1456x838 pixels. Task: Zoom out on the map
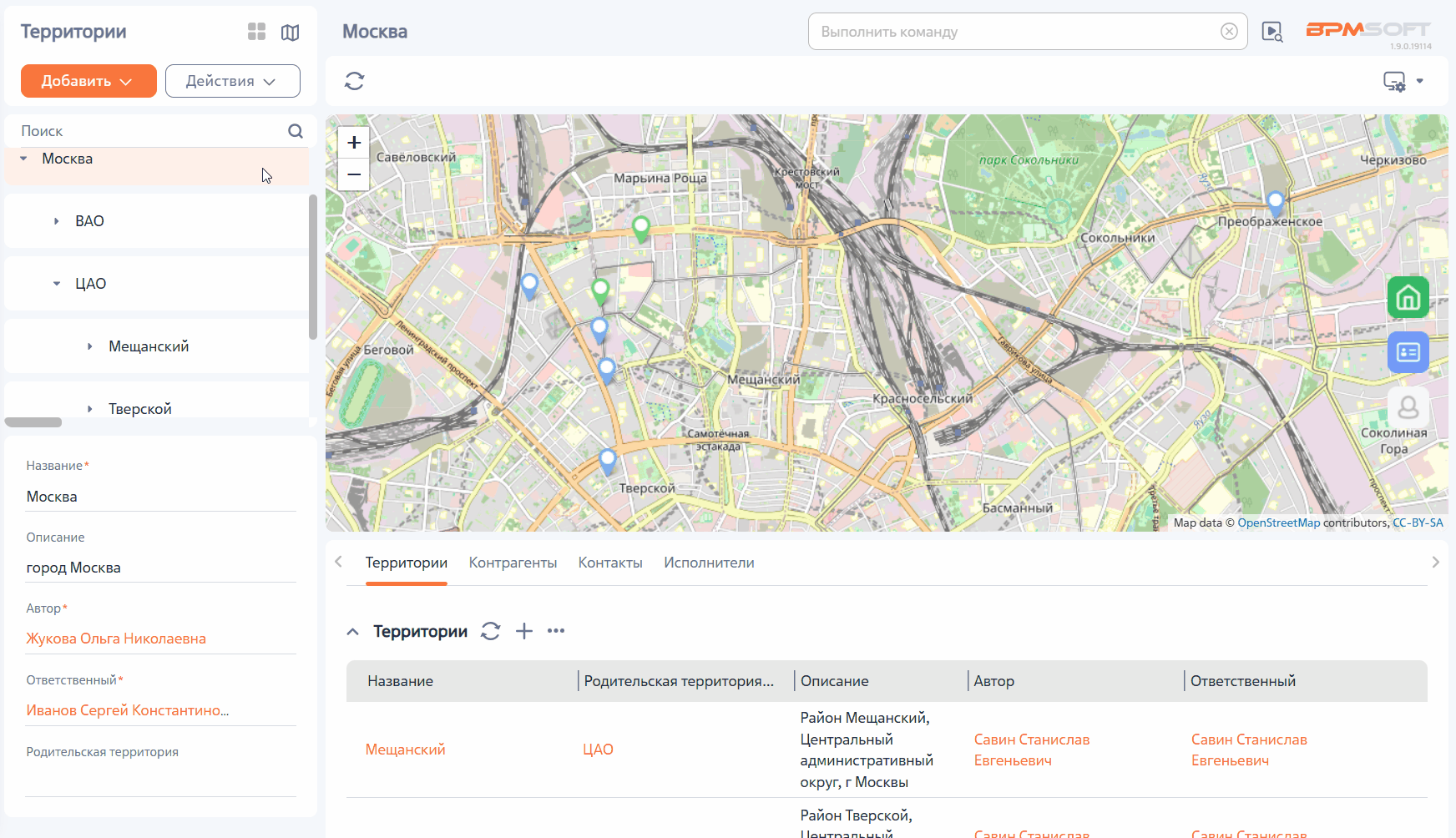354,174
